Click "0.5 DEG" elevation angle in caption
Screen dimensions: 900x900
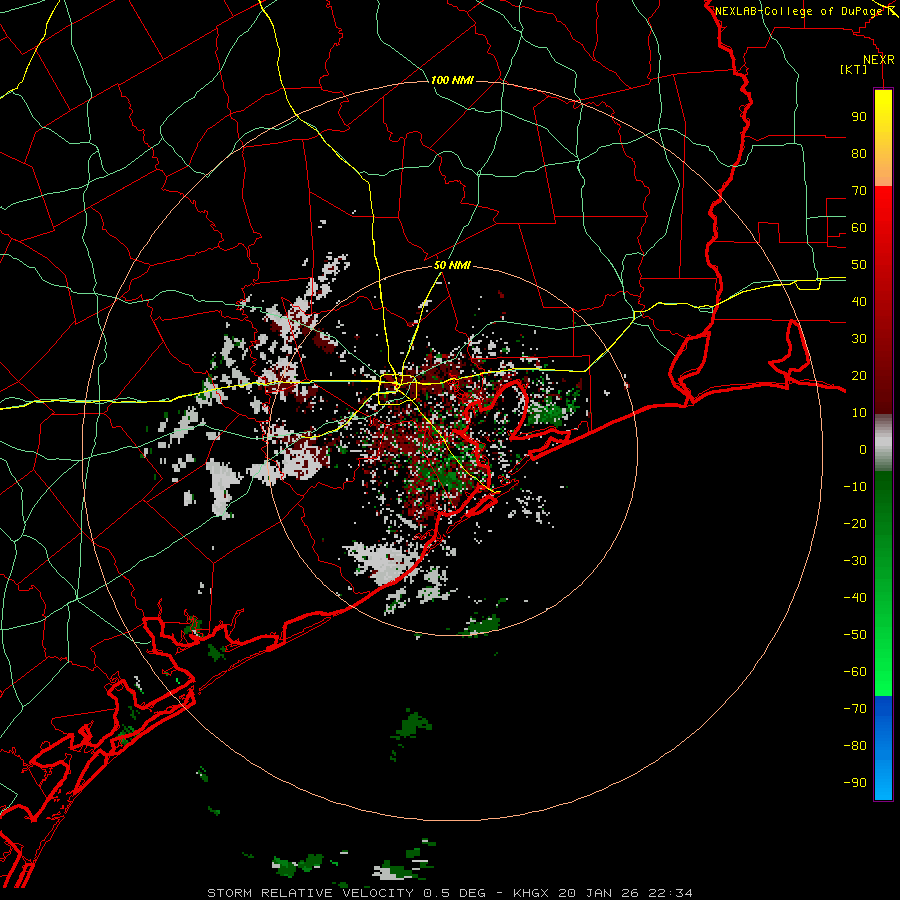(x=453, y=893)
